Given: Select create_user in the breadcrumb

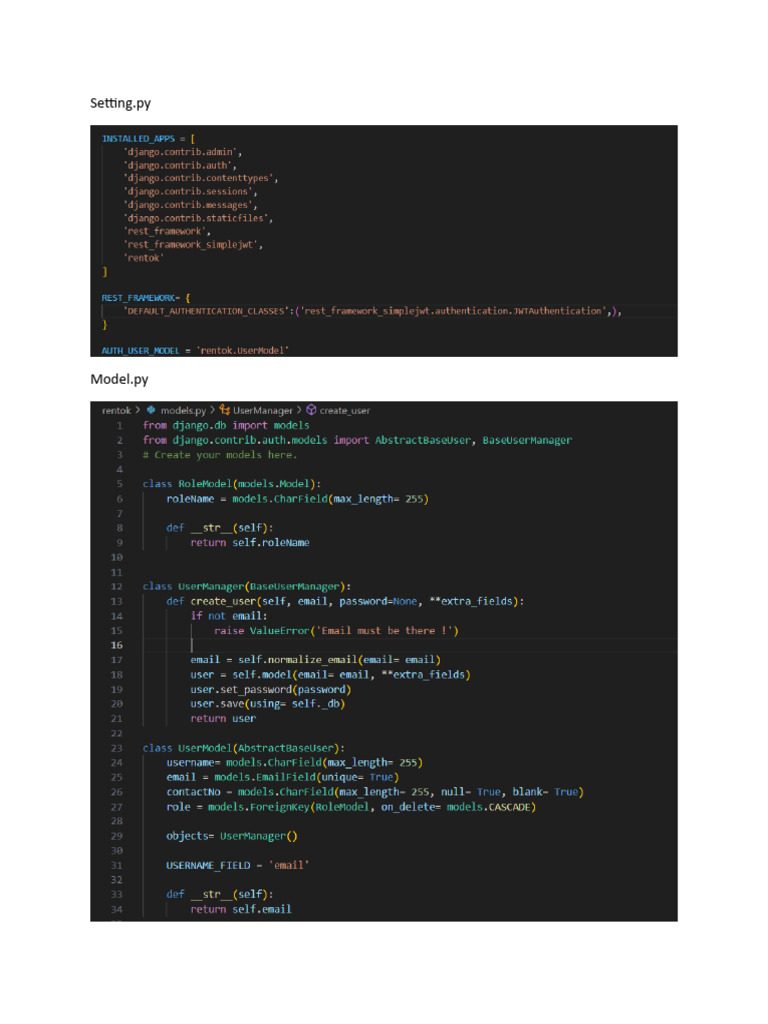Looking at the screenshot, I should 344,411.
